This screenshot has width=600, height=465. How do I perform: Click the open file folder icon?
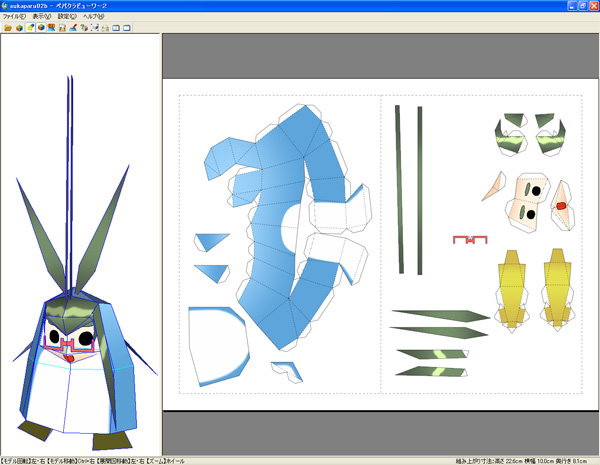click(8, 28)
